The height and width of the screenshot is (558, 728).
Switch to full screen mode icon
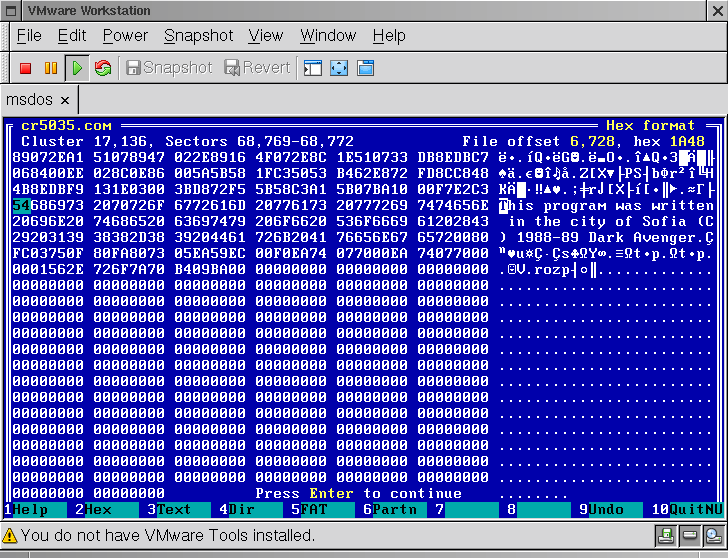[339, 68]
